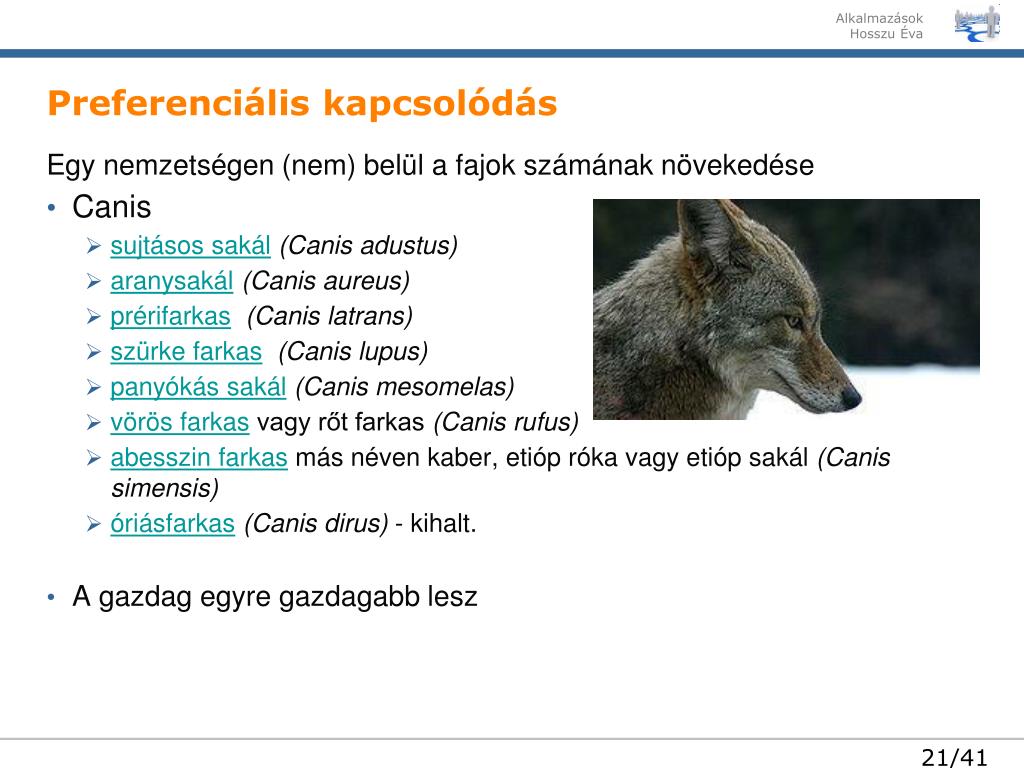Click the óriásfarkas link
The width and height of the screenshot is (1024, 768).
(172, 524)
